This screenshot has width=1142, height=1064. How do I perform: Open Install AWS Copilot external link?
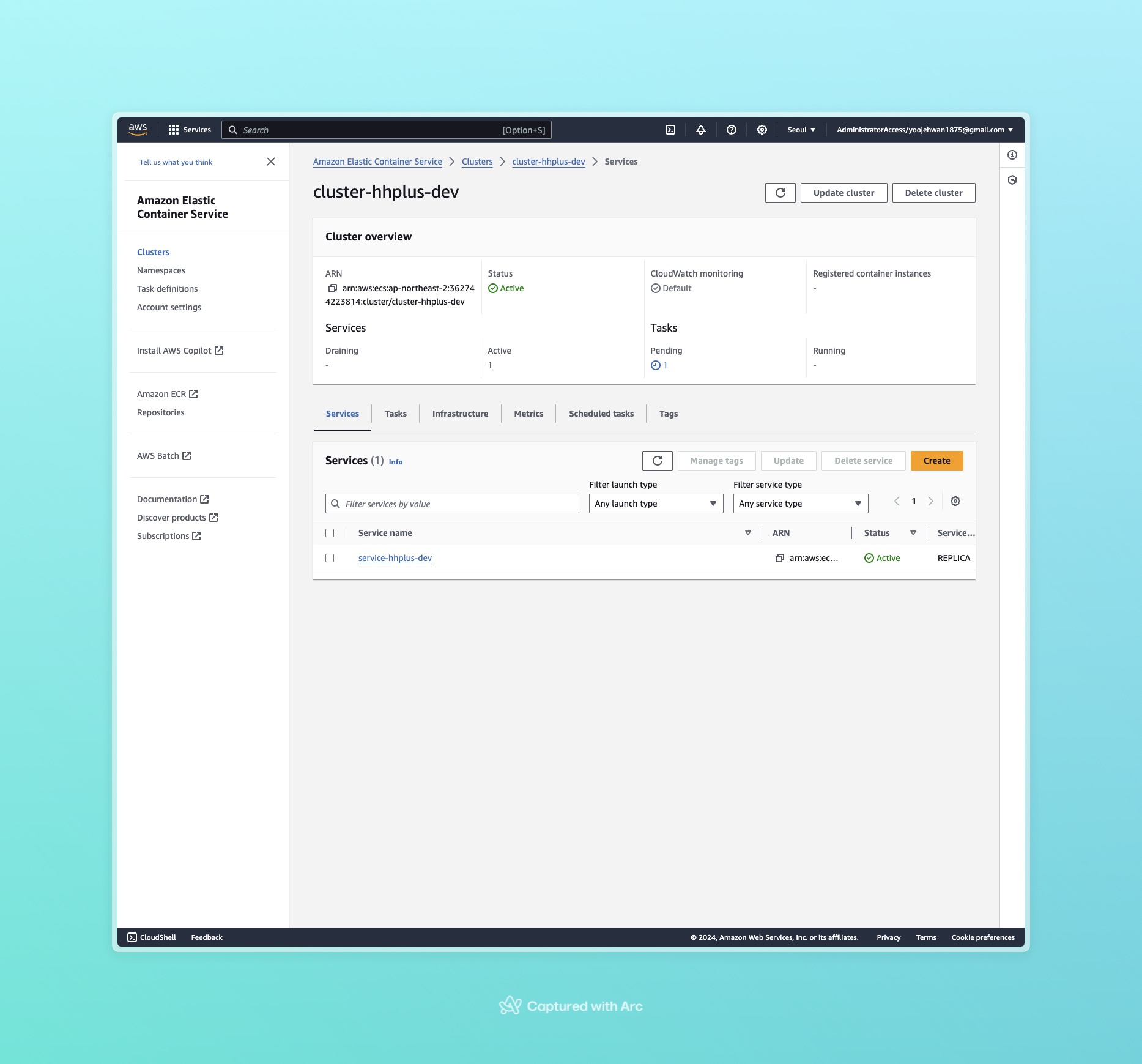(x=180, y=351)
